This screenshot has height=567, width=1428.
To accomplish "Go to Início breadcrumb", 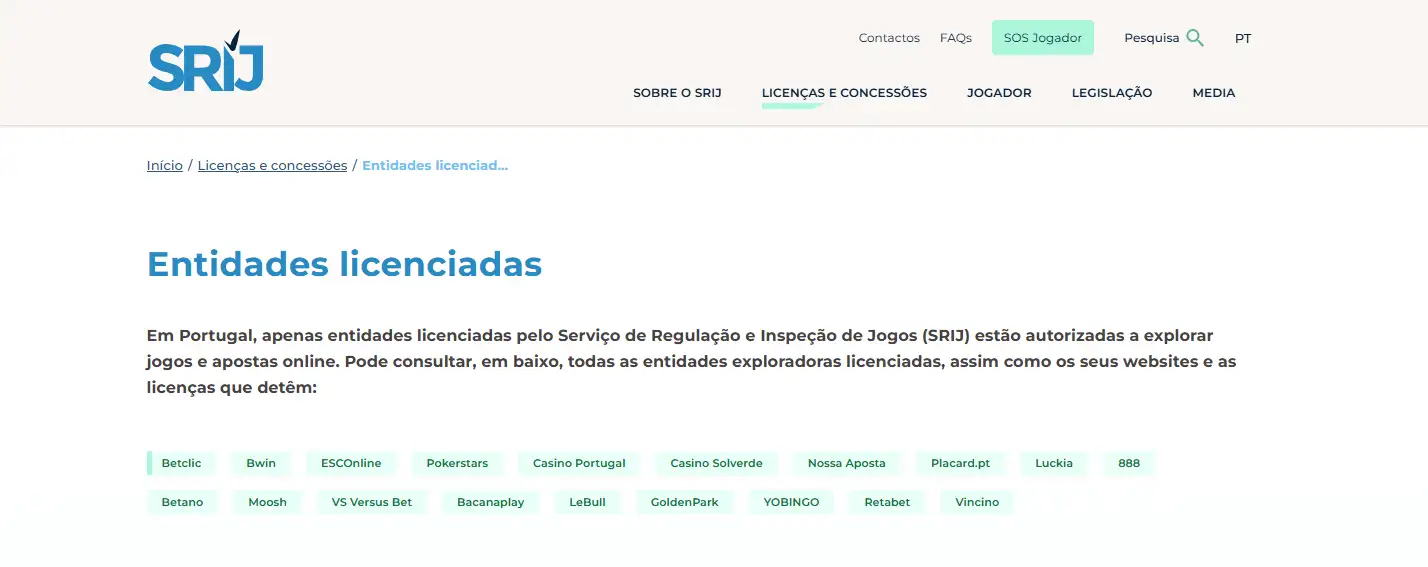I will click(x=165, y=165).
